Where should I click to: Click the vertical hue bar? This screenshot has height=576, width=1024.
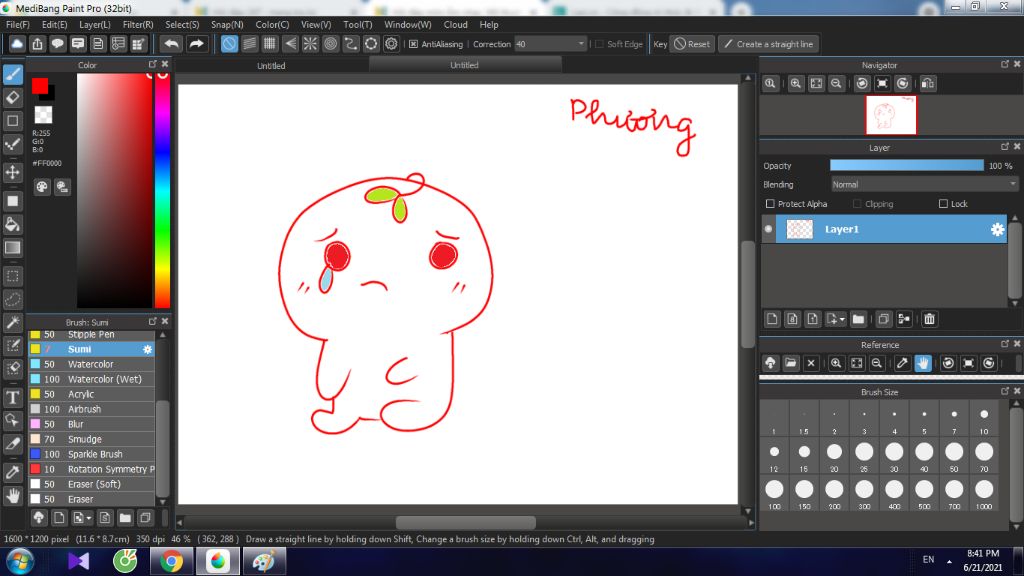click(162, 190)
